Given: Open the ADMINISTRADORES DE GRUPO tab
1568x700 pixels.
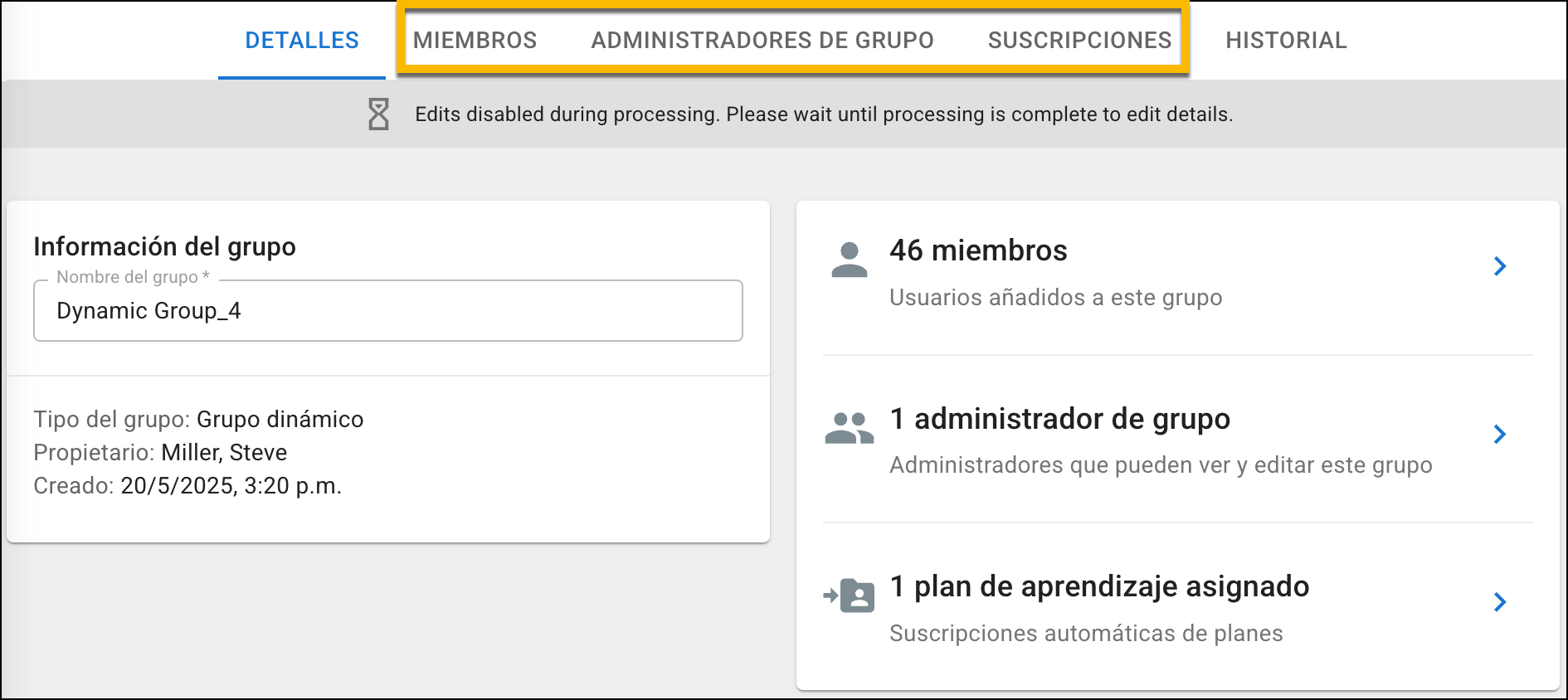Looking at the screenshot, I should (x=762, y=40).
